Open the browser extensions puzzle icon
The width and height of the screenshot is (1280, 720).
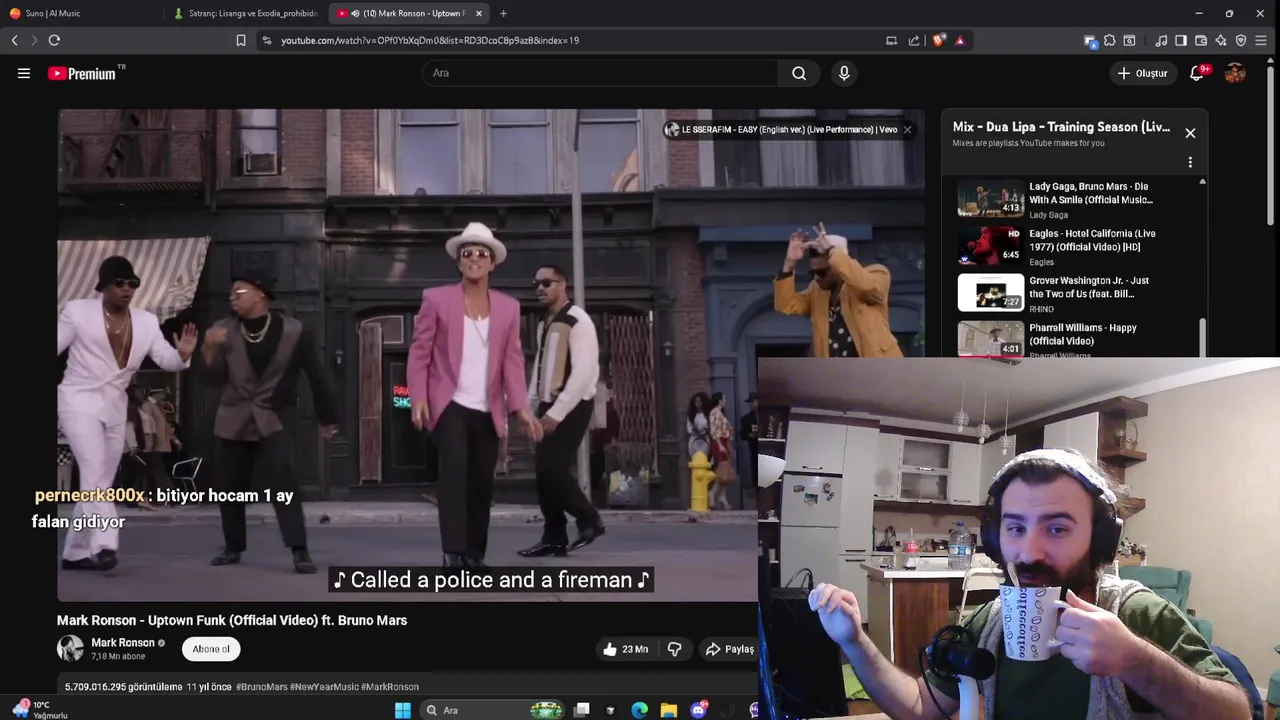coord(1109,40)
